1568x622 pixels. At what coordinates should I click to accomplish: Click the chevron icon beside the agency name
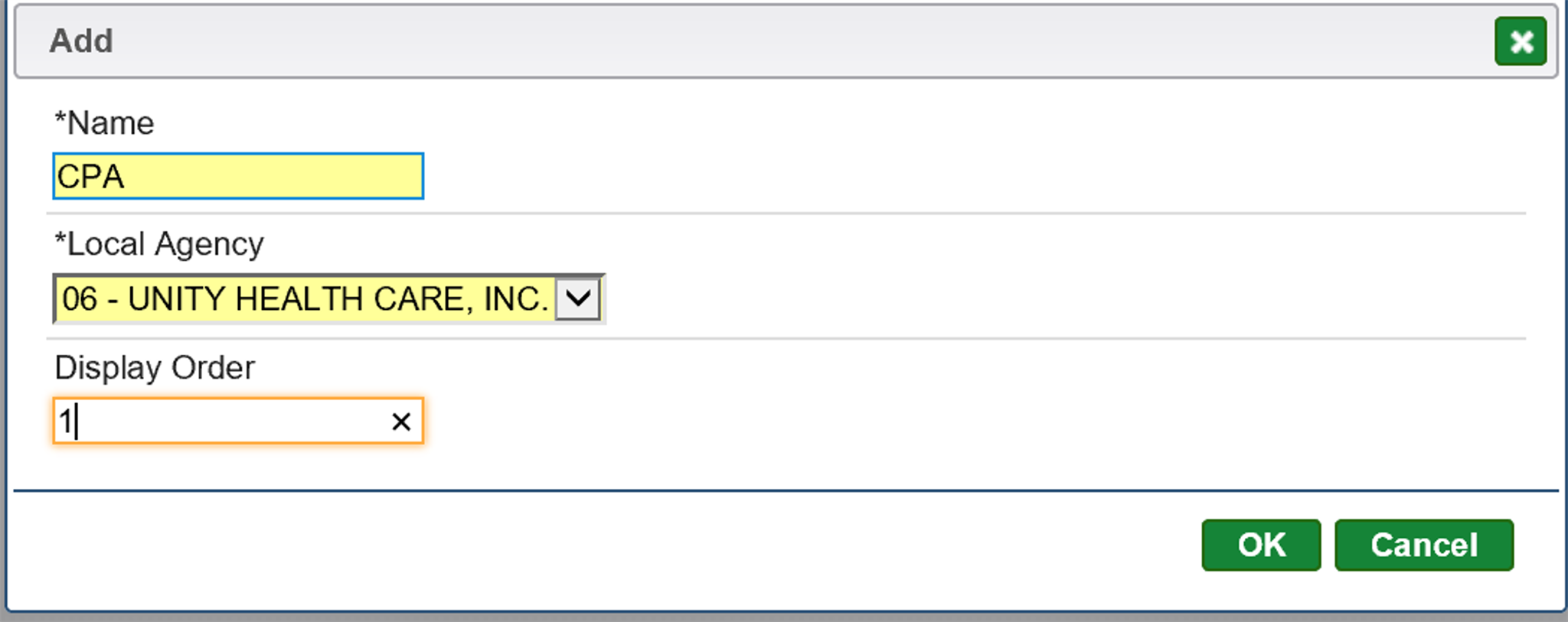click(x=578, y=298)
